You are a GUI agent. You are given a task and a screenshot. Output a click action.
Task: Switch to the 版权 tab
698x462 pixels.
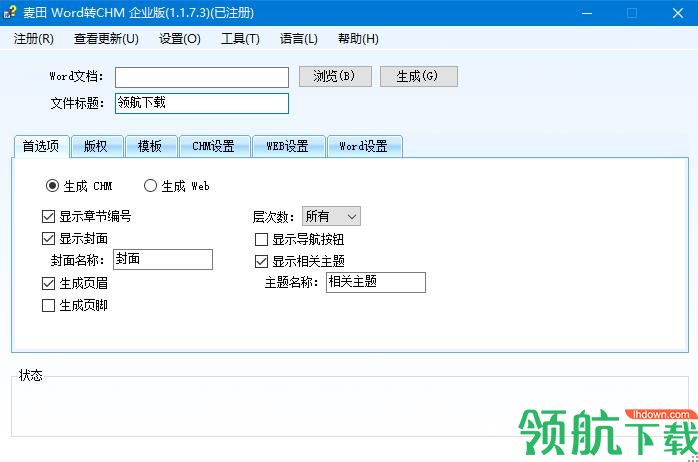pyautogui.click(x=96, y=146)
